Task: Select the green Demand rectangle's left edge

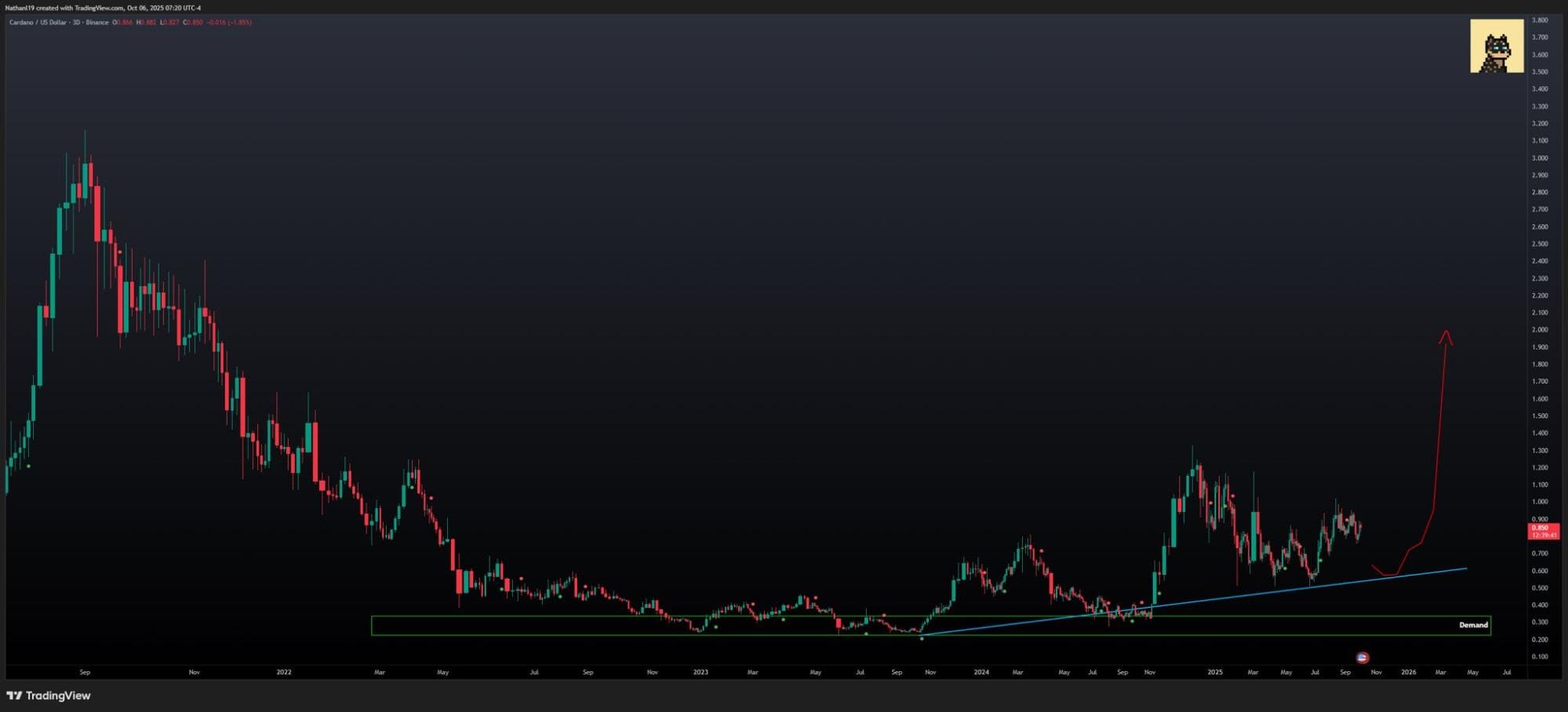Action: pos(372,625)
